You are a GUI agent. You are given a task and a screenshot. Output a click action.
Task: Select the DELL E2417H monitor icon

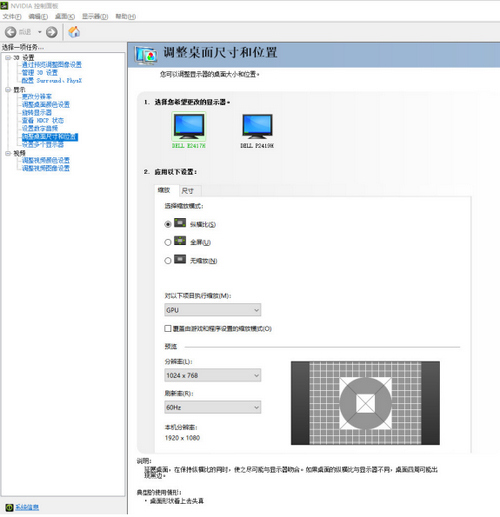pyautogui.click(x=189, y=127)
